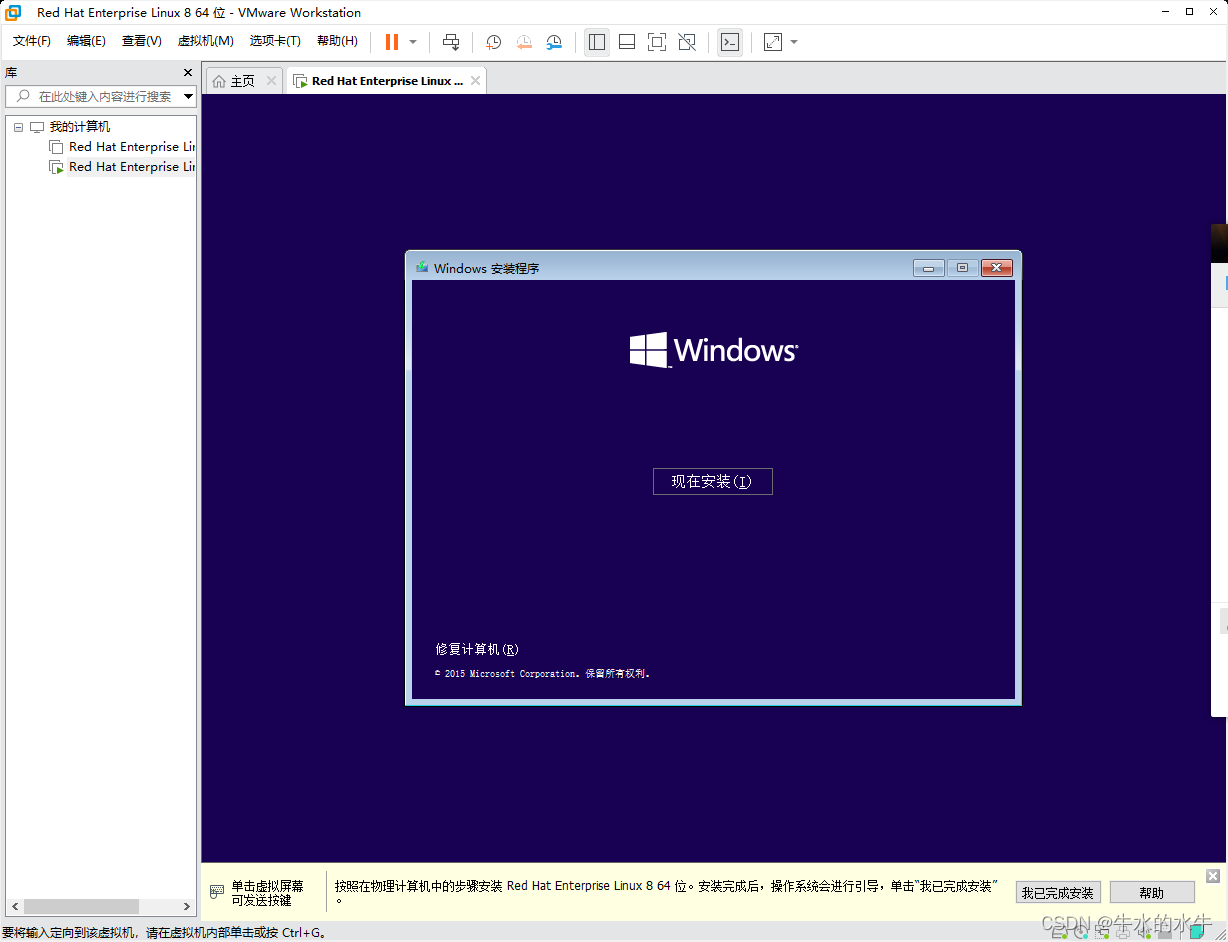Take a snapshot of this virtual machine
Screen dimensions: 1228x942
click(x=493, y=42)
